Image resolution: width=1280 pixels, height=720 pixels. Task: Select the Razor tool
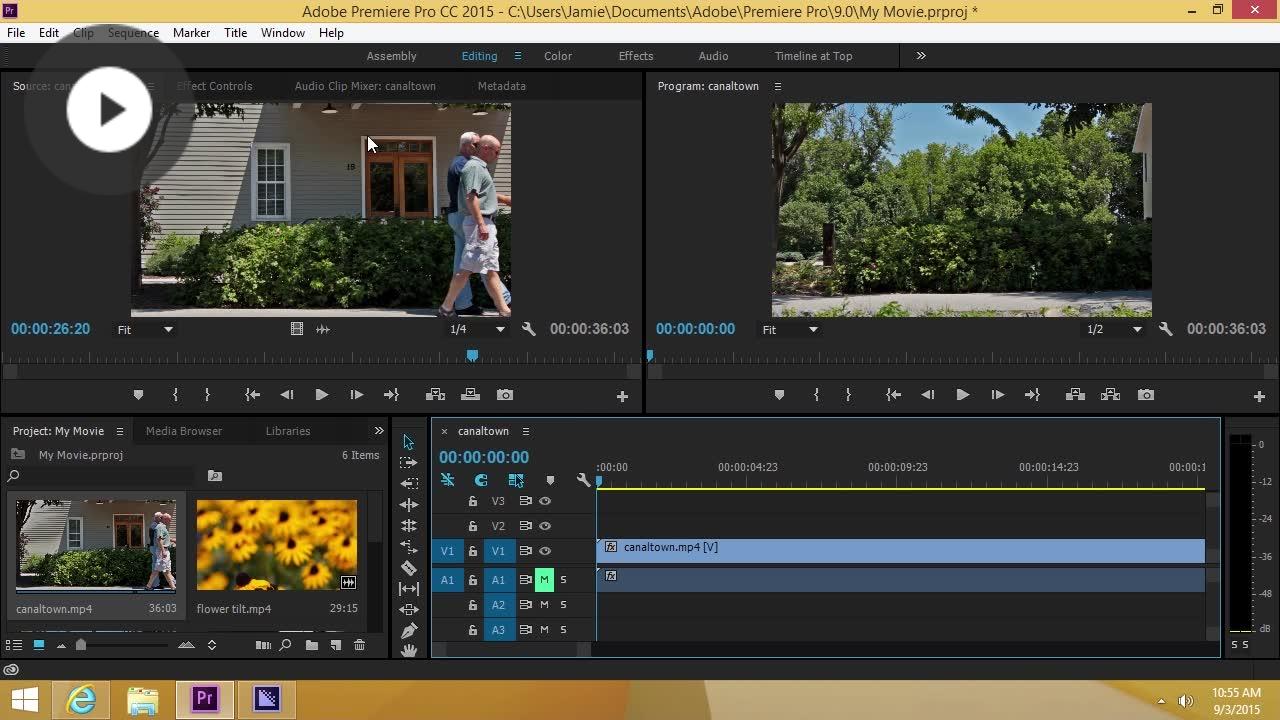(409, 568)
